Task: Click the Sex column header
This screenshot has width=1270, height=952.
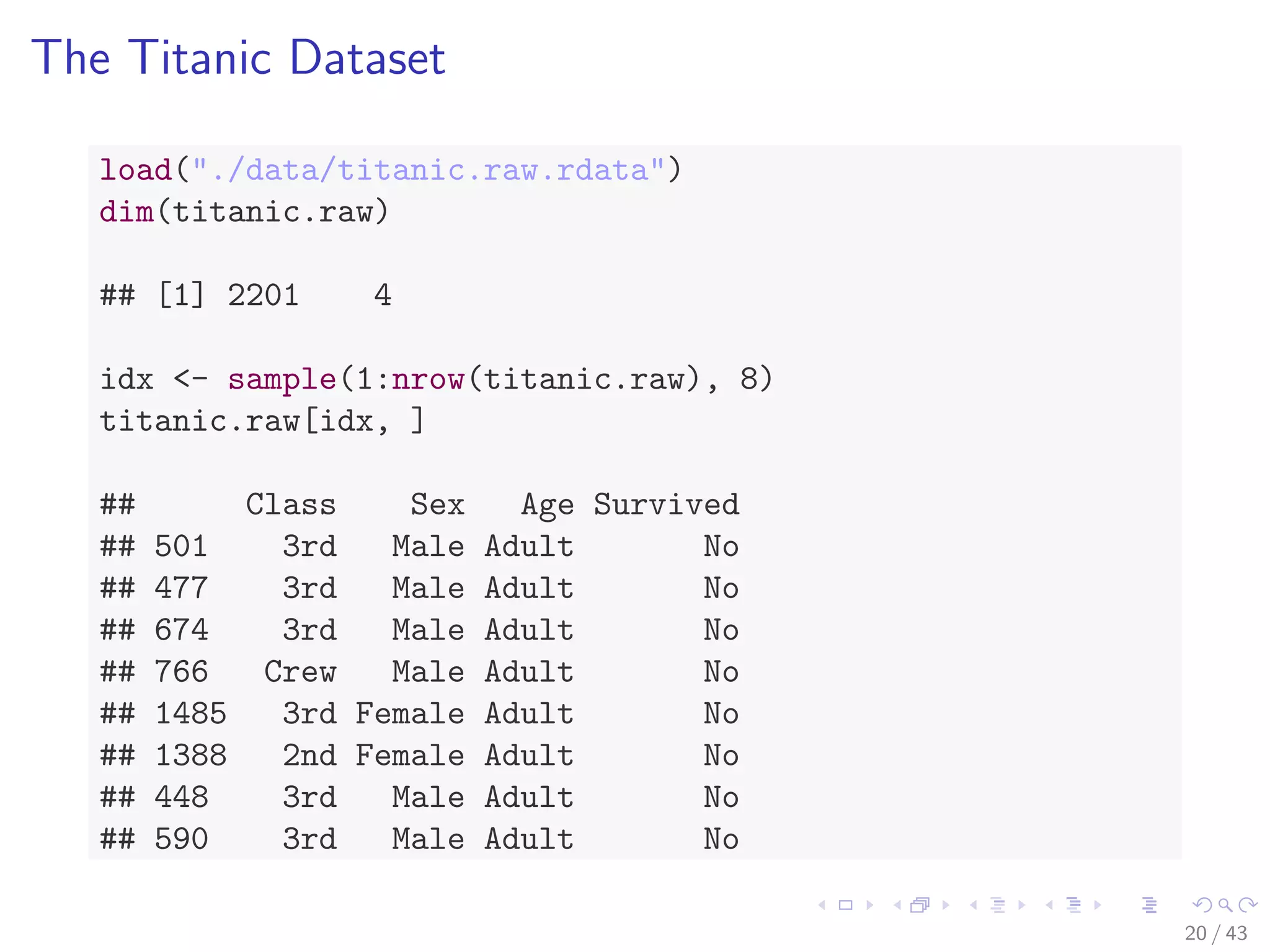Action: (437, 504)
